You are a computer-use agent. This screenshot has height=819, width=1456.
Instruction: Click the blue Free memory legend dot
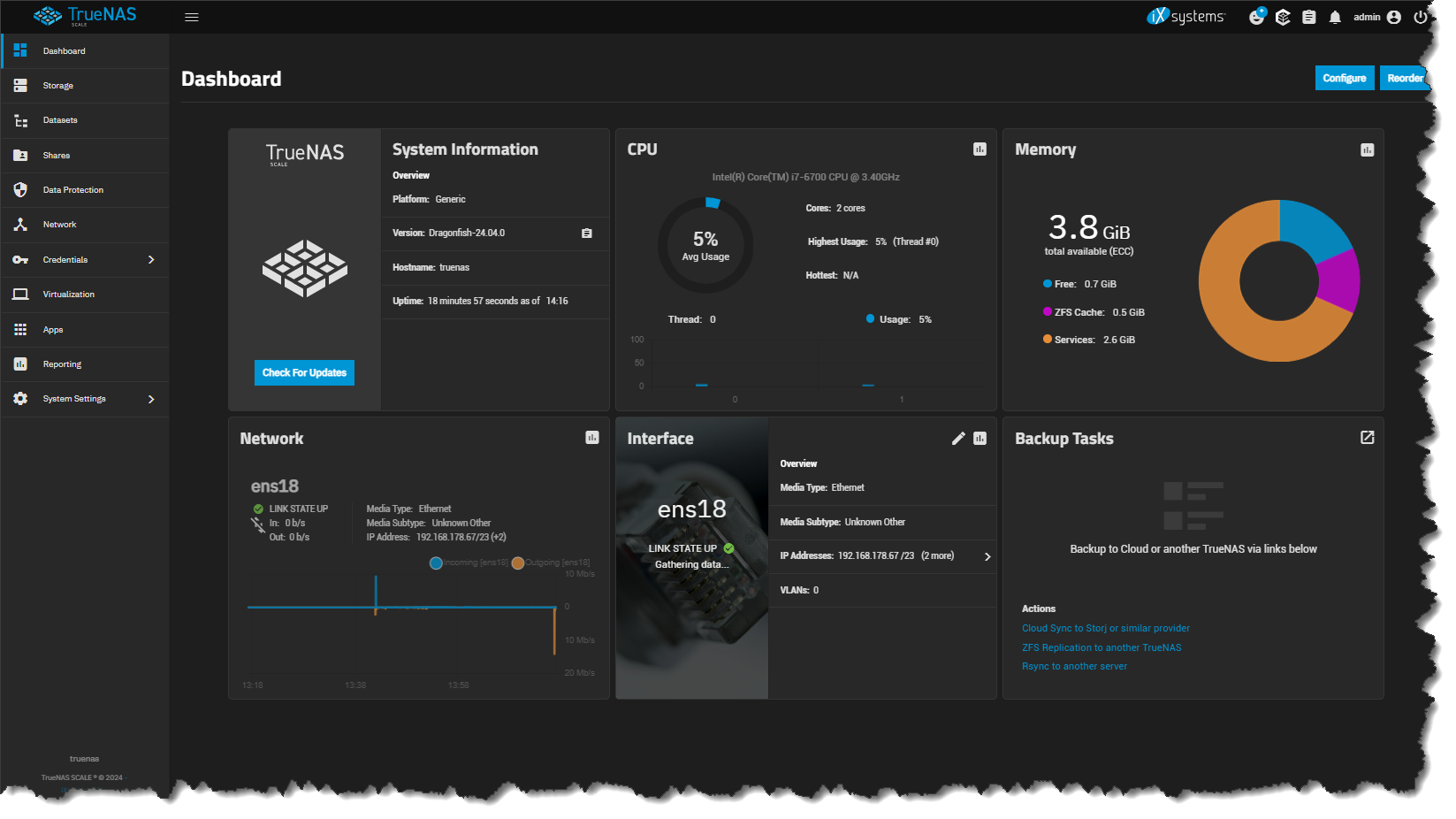(x=1048, y=284)
